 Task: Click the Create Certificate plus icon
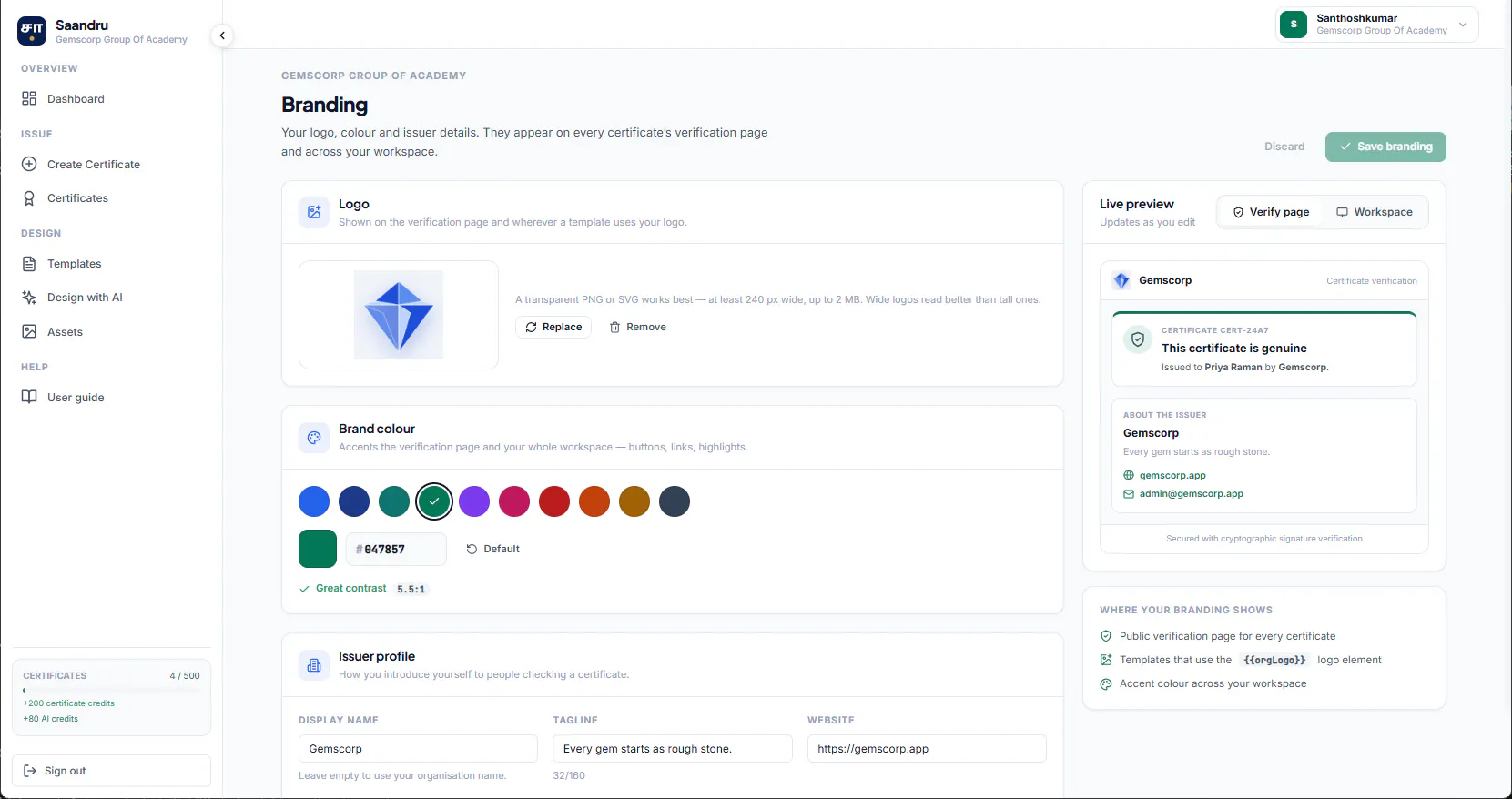(x=29, y=165)
